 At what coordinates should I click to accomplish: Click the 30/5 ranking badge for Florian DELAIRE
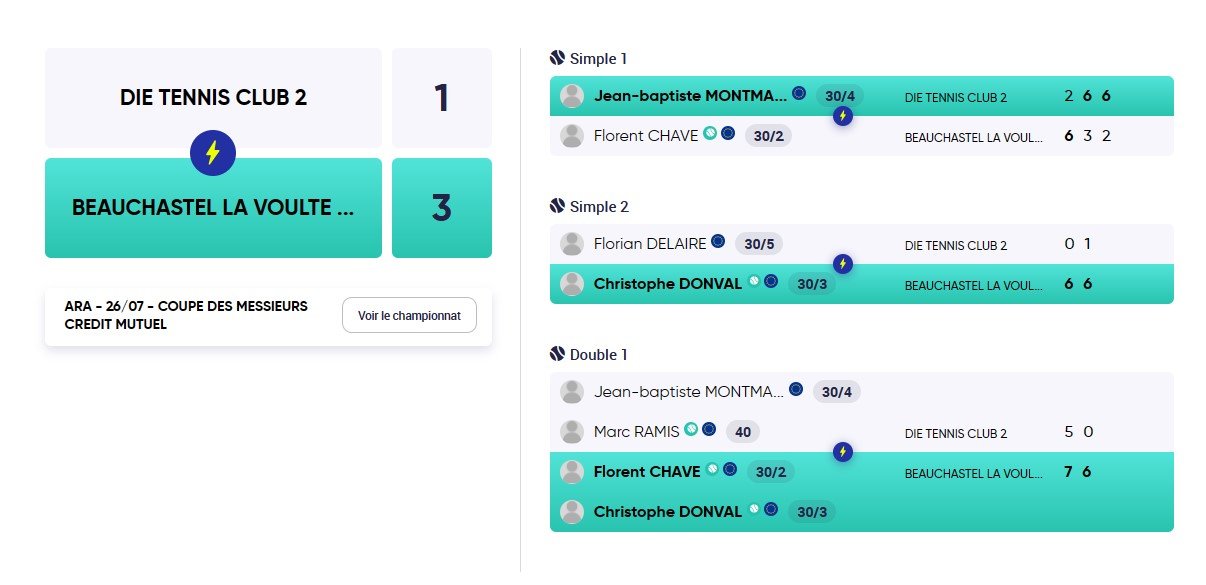click(760, 244)
